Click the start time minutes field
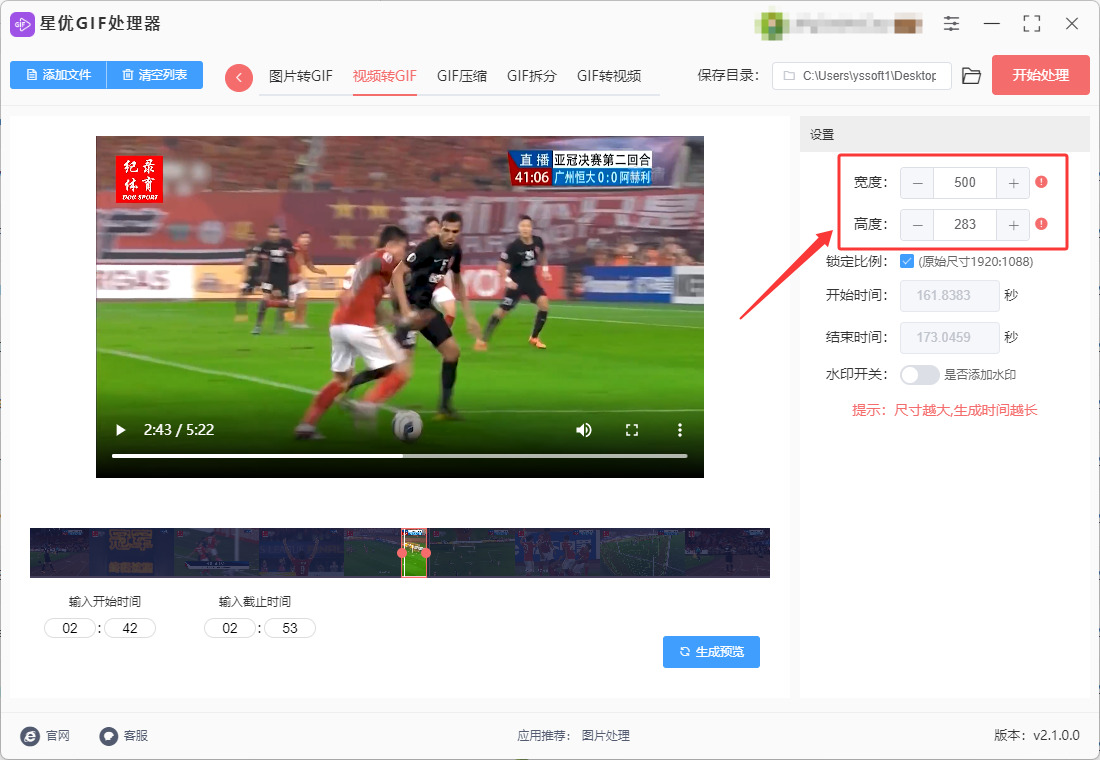This screenshot has height=760, width=1100. click(70, 628)
